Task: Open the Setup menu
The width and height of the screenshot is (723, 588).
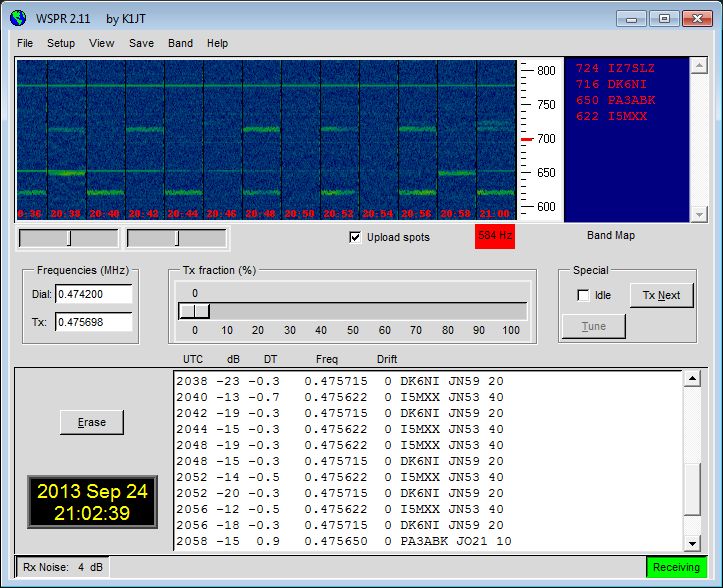Action: [61, 43]
